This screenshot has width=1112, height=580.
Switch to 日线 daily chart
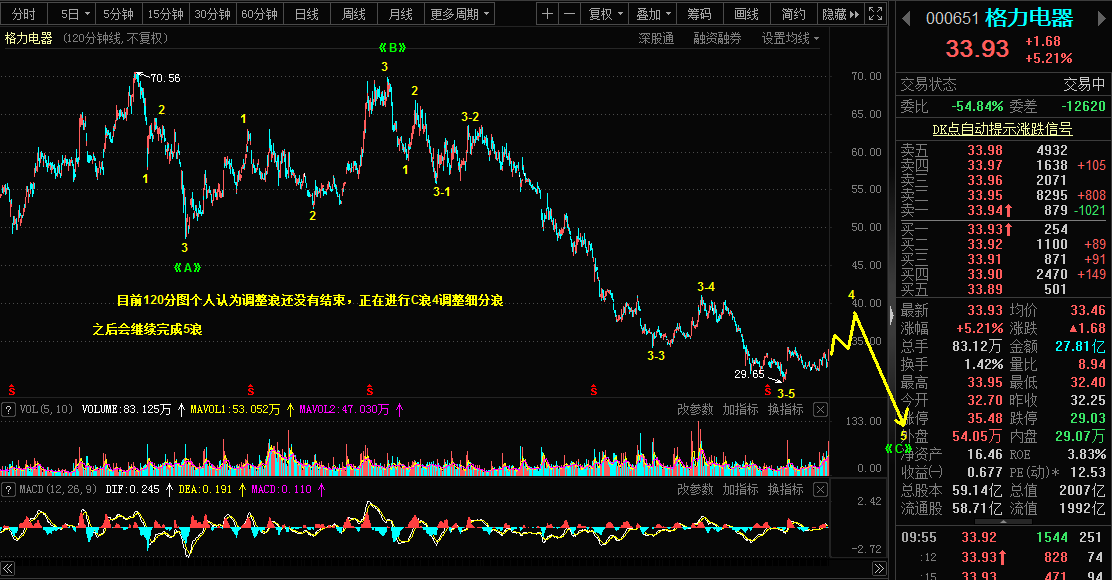(306, 13)
